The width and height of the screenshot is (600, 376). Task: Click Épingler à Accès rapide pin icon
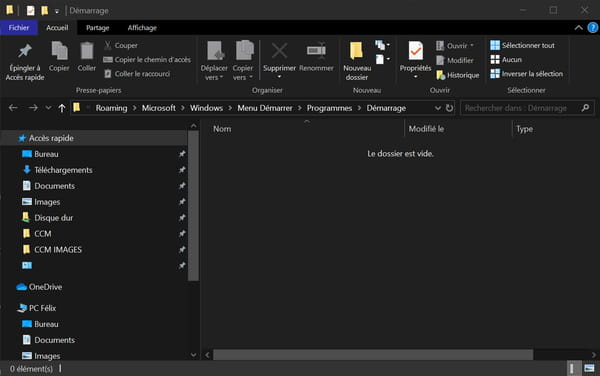point(25,51)
